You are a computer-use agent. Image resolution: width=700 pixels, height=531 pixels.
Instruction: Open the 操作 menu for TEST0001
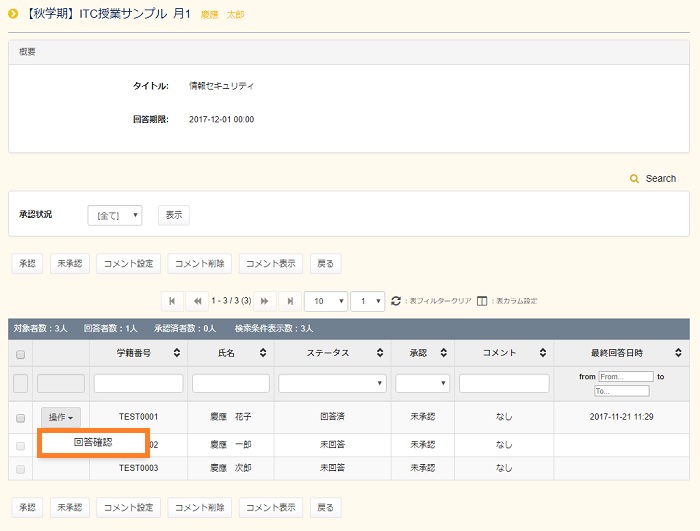pos(60,417)
